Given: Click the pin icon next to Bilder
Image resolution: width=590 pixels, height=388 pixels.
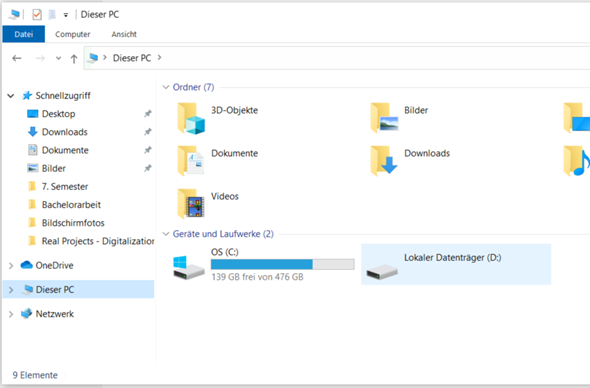Looking at the screenshot, I should [148, 168].
